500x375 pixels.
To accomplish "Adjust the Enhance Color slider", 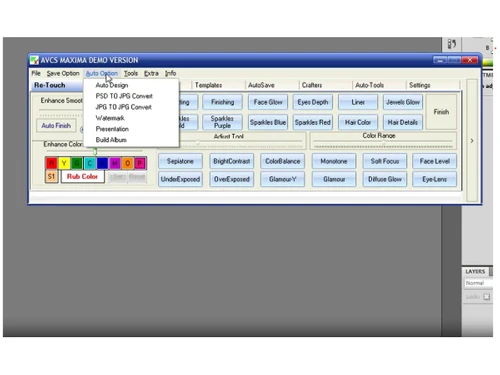I will tap(95, 152).
